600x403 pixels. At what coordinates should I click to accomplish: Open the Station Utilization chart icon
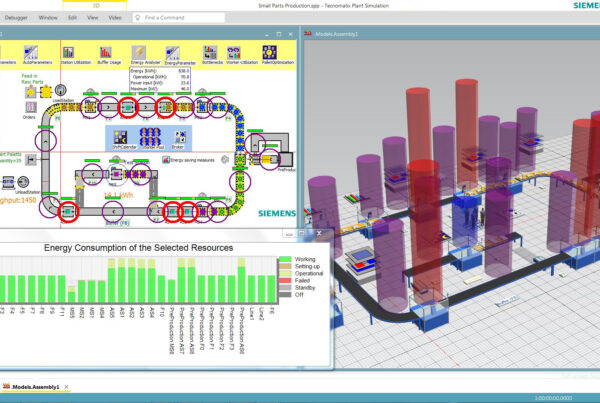(x=68, y=52)
